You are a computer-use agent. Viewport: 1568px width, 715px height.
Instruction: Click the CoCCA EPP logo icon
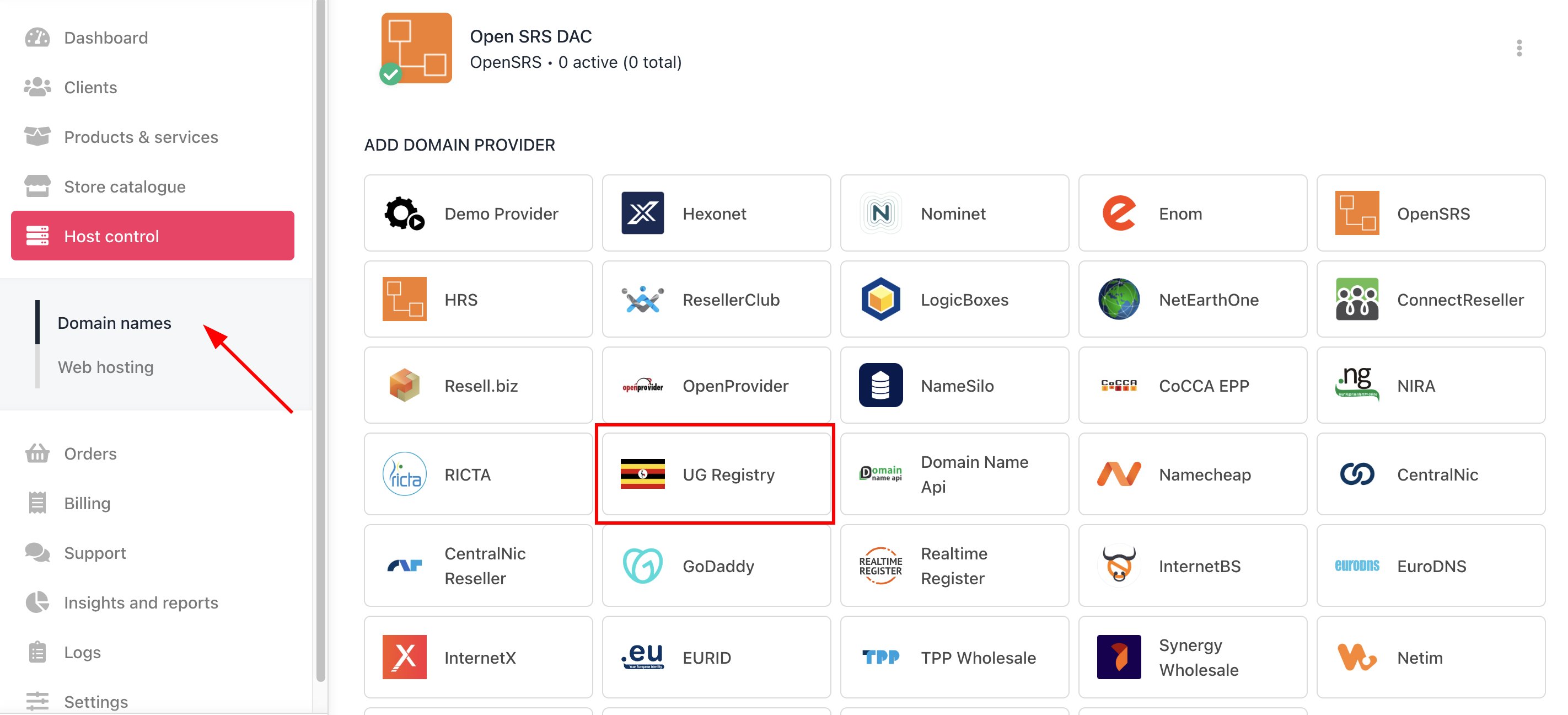(x=1119, y=386)
